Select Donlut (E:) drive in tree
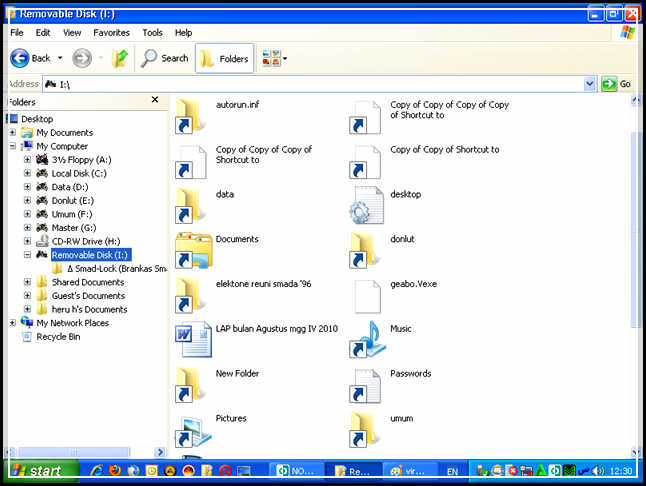The height and width of the screenshot is (486, 646). [73, 201]
